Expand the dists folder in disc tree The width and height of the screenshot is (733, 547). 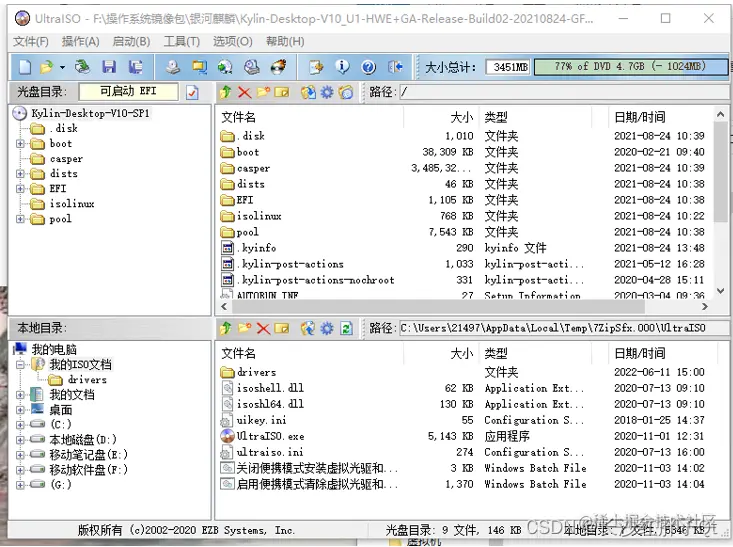point(20,173)
